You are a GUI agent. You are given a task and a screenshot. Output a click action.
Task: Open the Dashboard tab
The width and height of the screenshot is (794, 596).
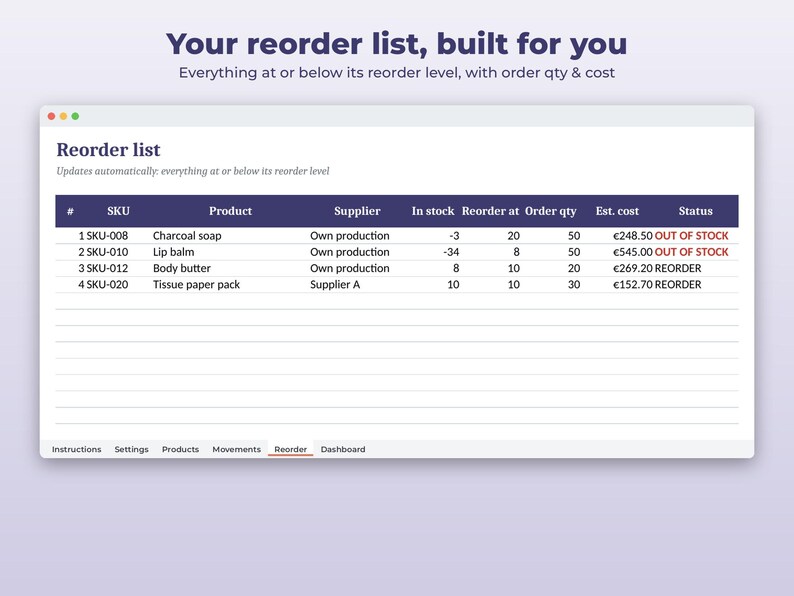pos(343,449)
